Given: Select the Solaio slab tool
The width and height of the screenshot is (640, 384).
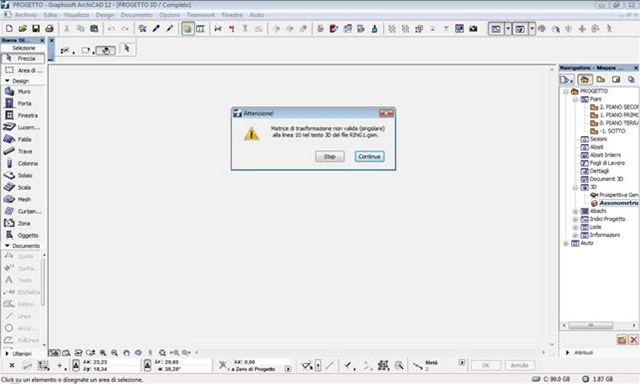Looking at the screenshot, I should coord(23,175).
